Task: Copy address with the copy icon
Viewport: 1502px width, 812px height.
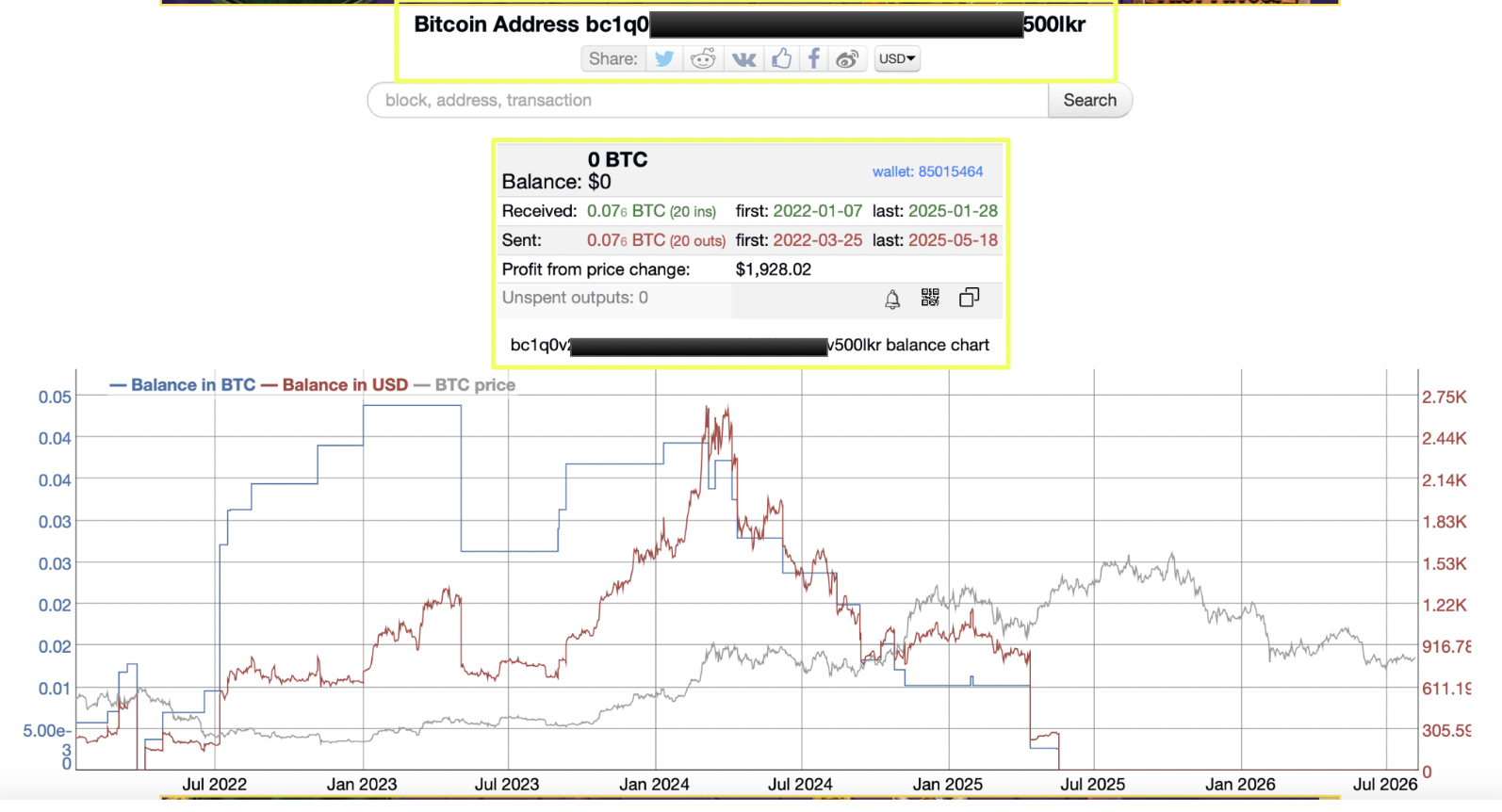Action: pyautogui.click(x=969, y=298)
